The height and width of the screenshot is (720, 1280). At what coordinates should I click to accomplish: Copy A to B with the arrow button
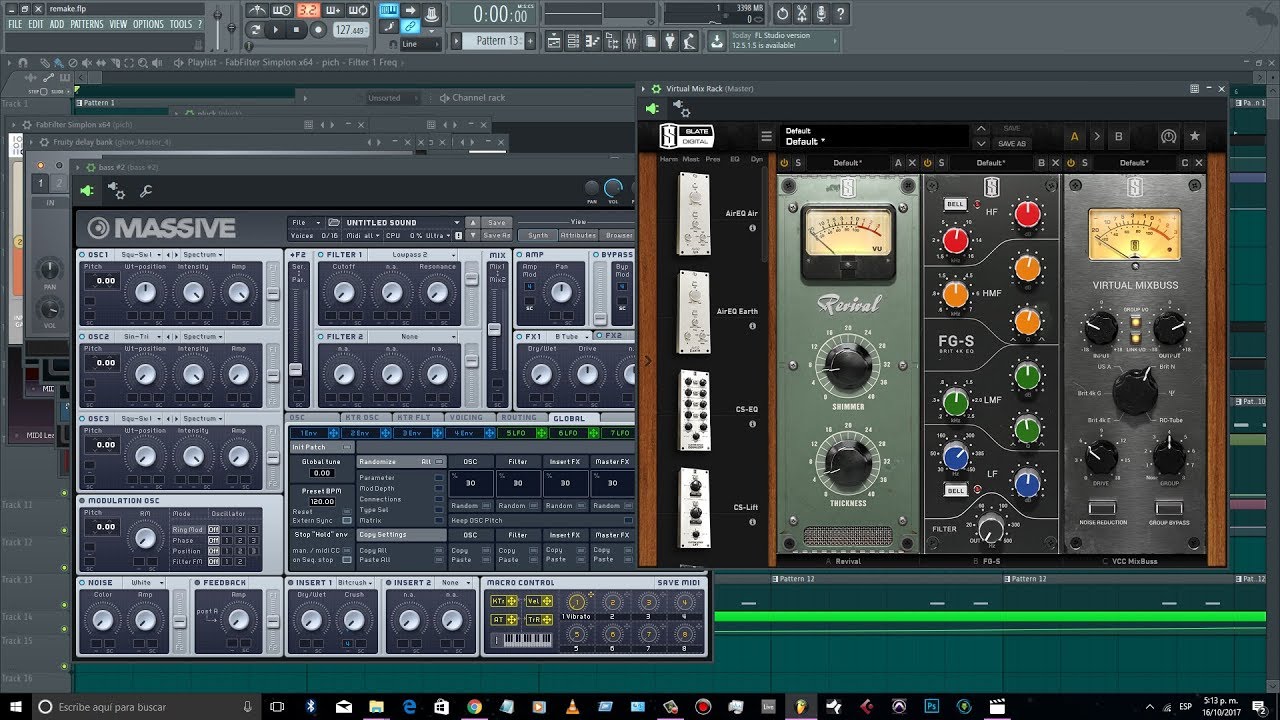click(x=1097, y=137)
